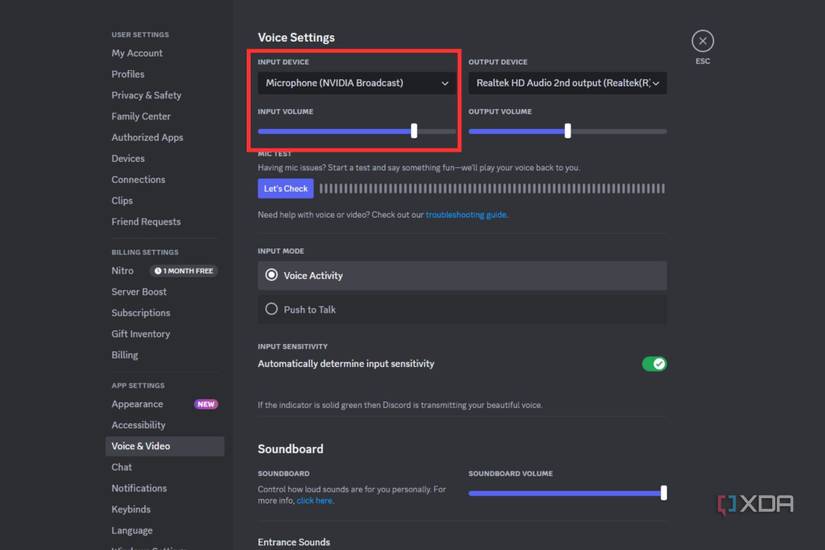The width and height of the screenshot is (825, 550).
Task: Open Chat settings
Action: point(122,467)
